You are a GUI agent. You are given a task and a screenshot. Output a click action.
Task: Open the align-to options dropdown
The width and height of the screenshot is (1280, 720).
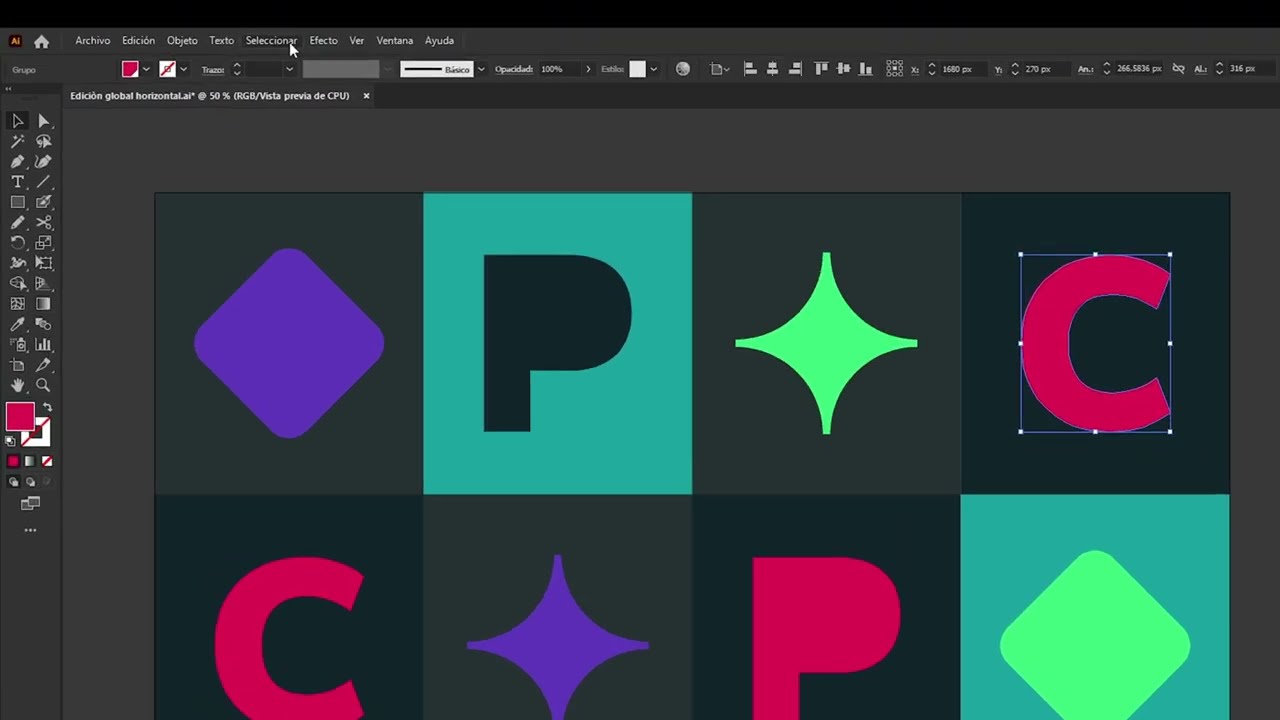[719, 69]
